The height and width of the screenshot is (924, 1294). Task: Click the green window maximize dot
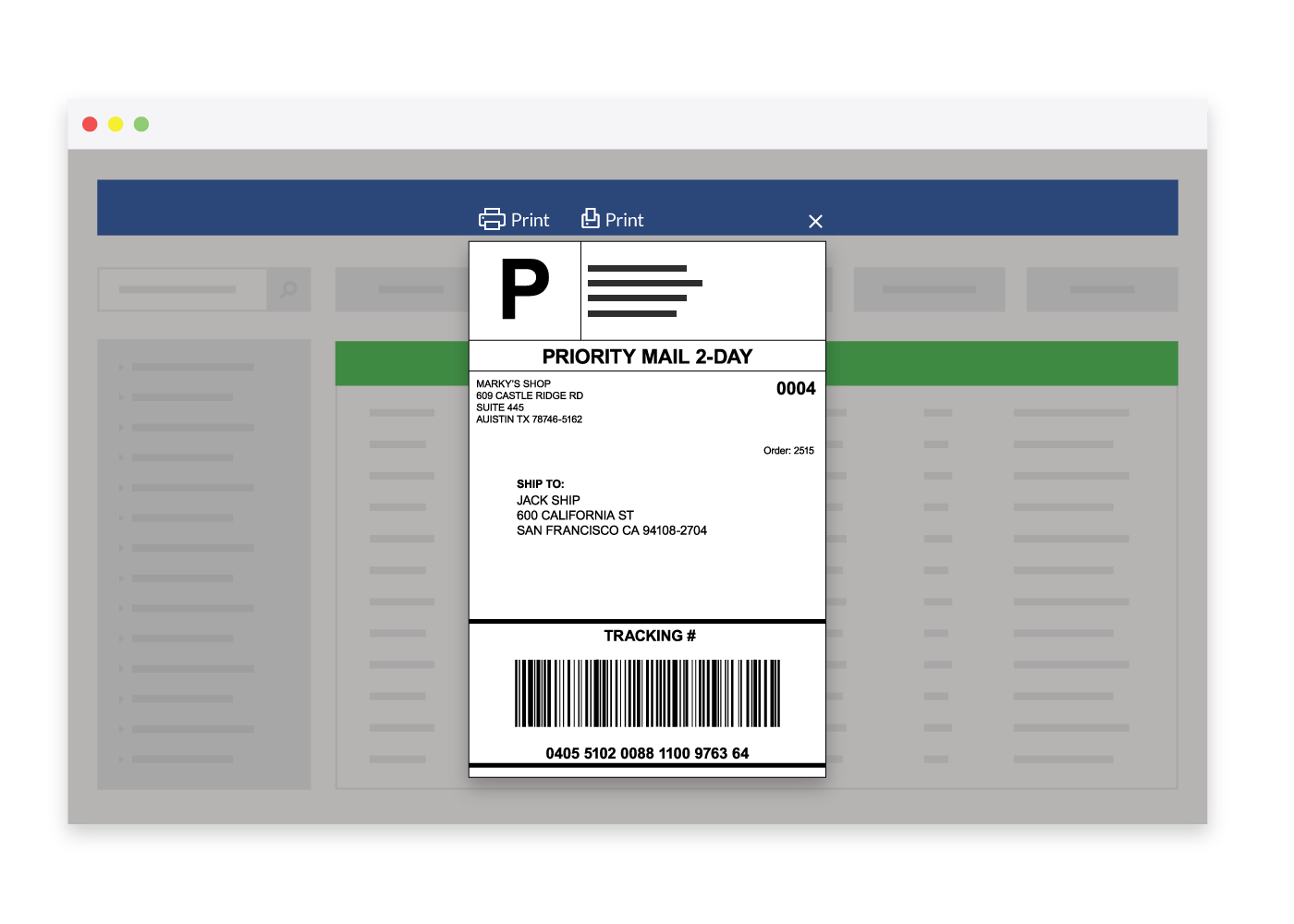click(x=141, y=124)
